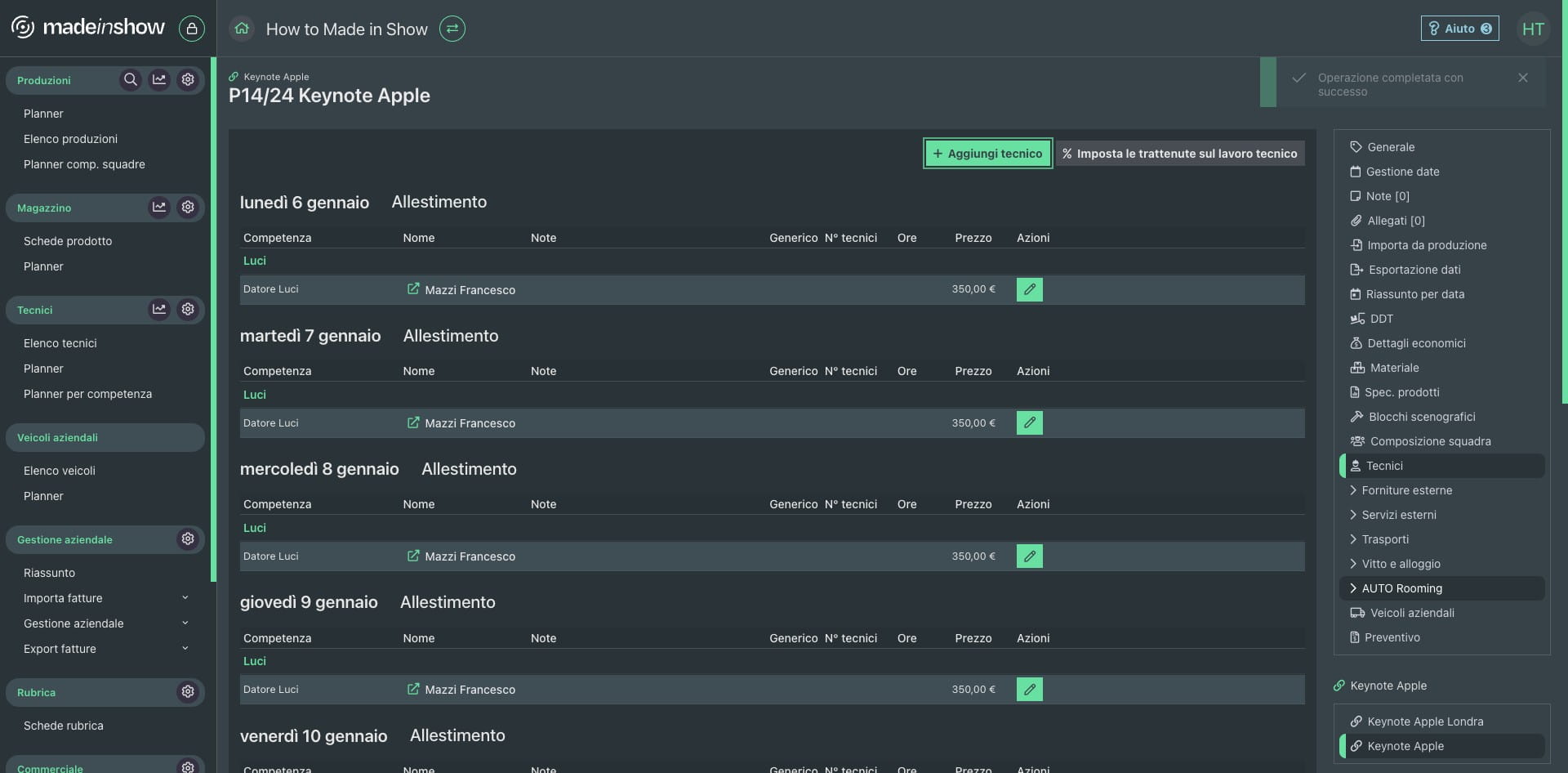
Task: Edit Mazzi Francesco on giovedì 9 gennaio
Action: (x=1030, y=689)
